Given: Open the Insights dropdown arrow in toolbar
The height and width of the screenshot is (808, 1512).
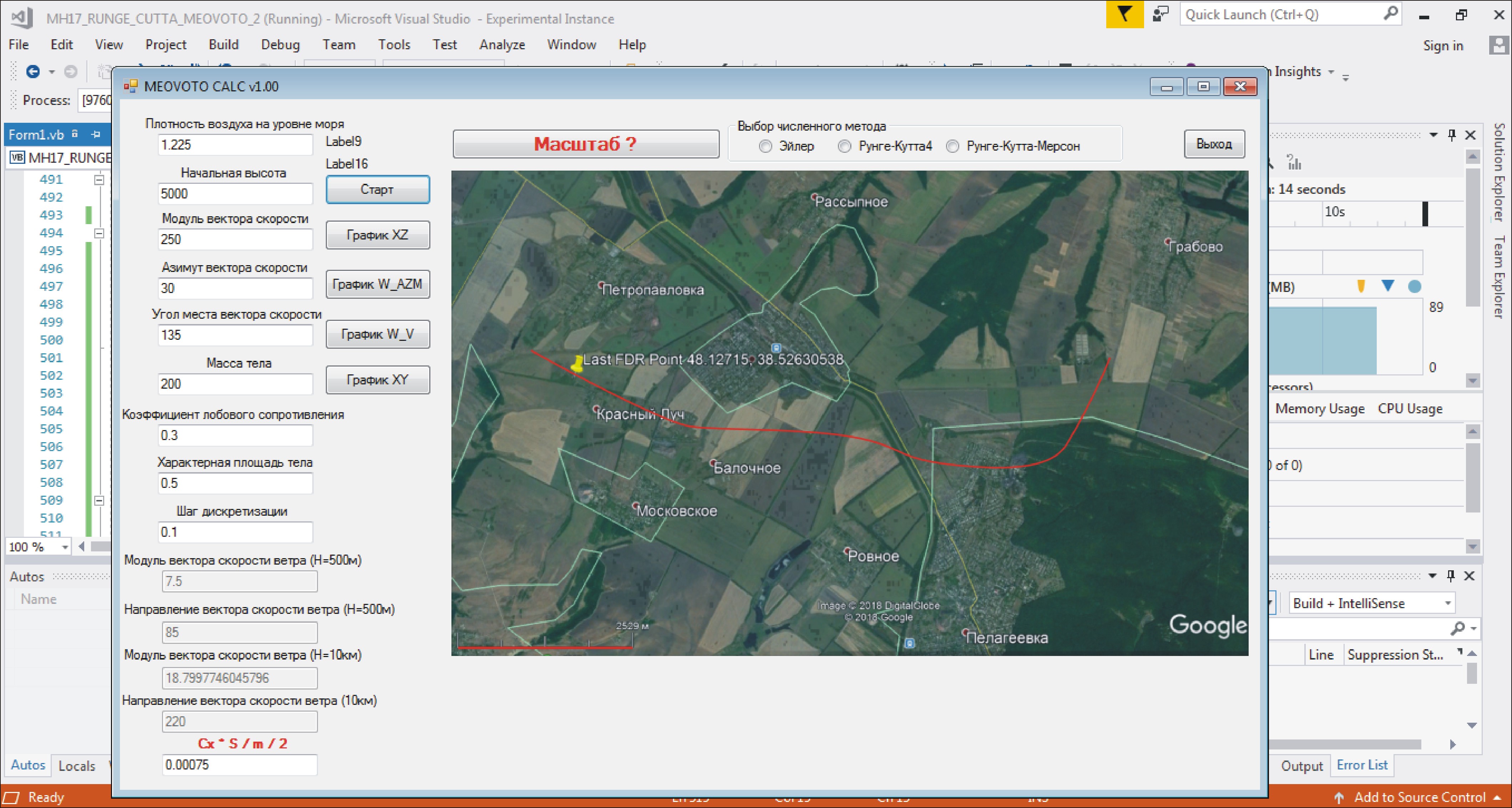Looking at the screenshot, I should (x=1331, y=72).
